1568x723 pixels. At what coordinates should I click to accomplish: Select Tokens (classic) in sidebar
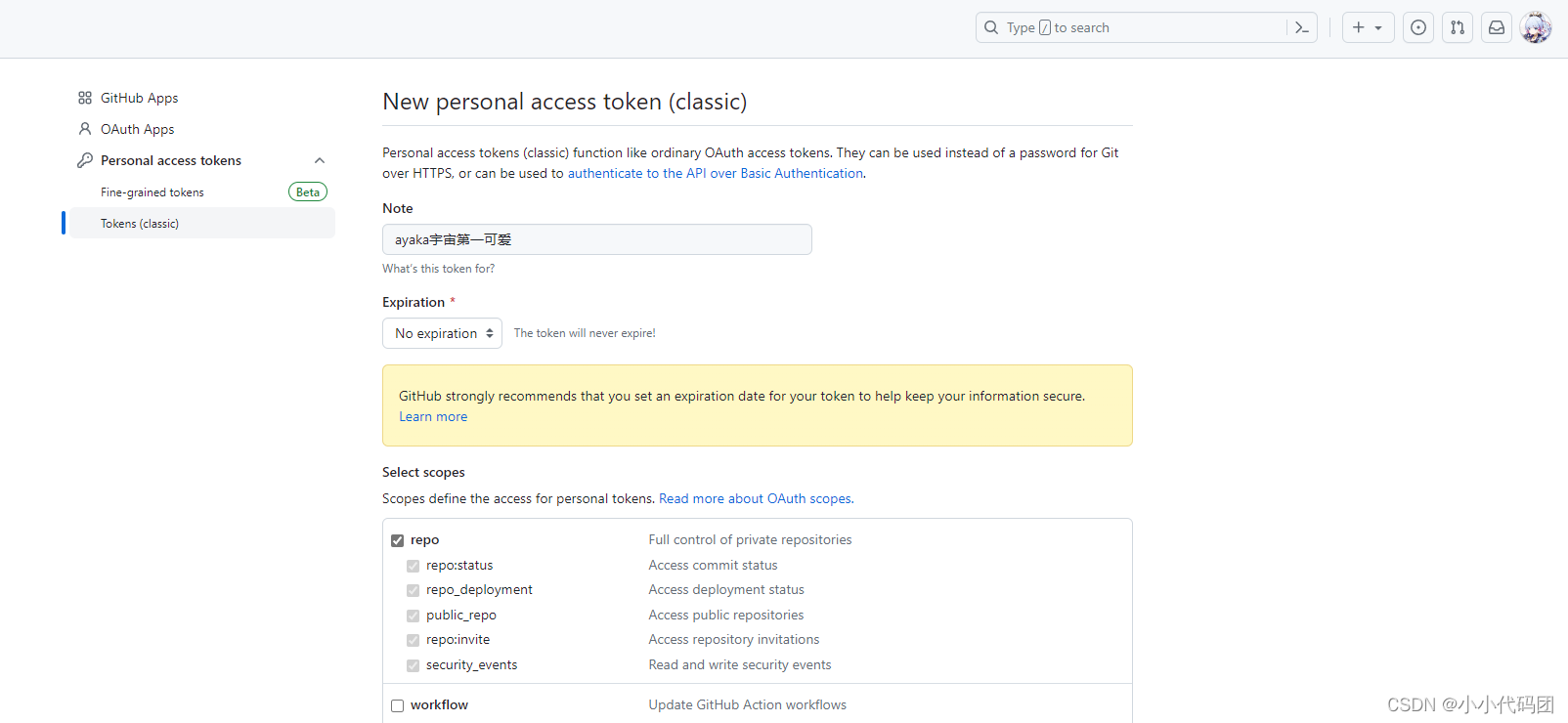pos(140,224)
